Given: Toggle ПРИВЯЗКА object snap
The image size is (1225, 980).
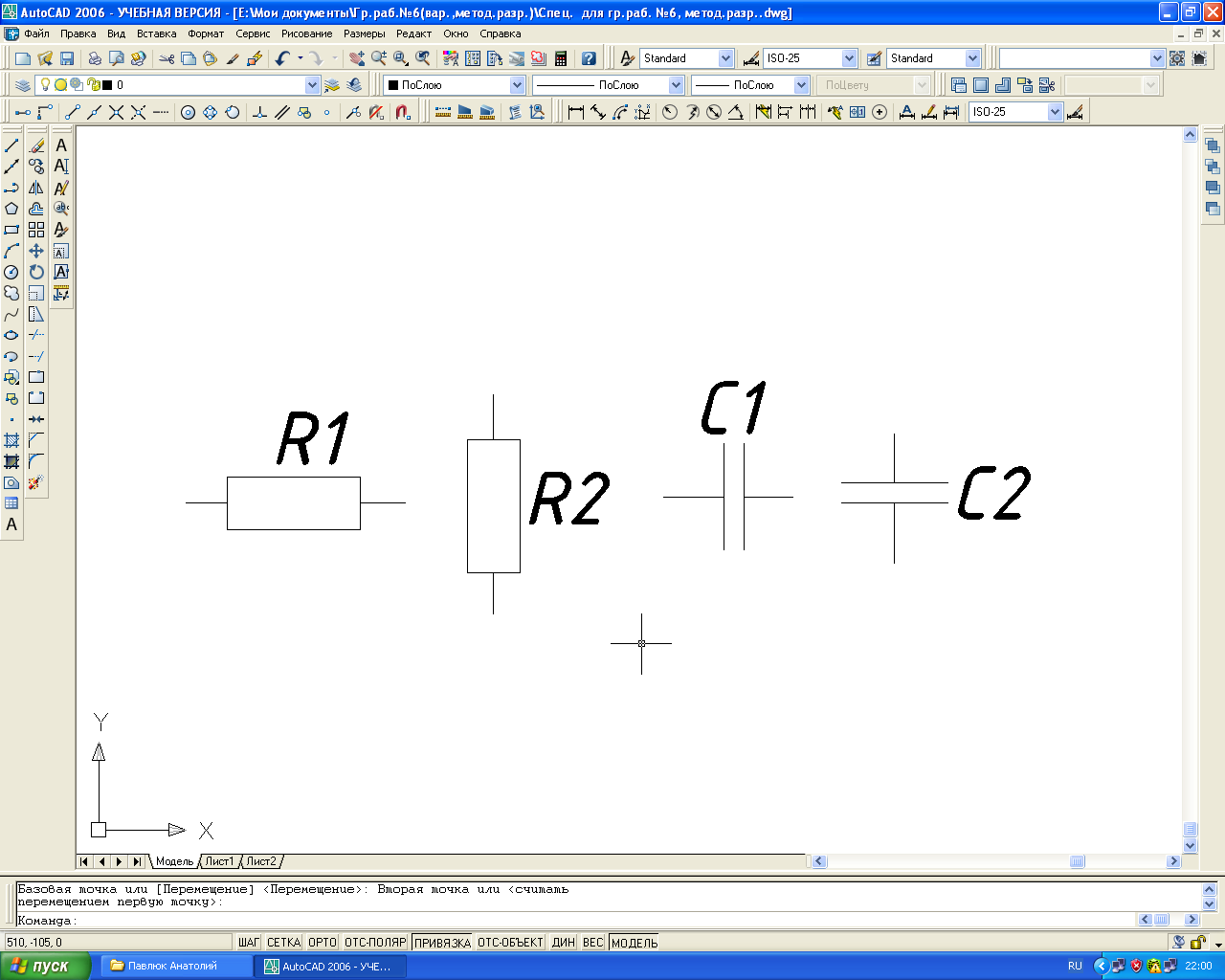Looking at the screenshot, I should 442,943.
